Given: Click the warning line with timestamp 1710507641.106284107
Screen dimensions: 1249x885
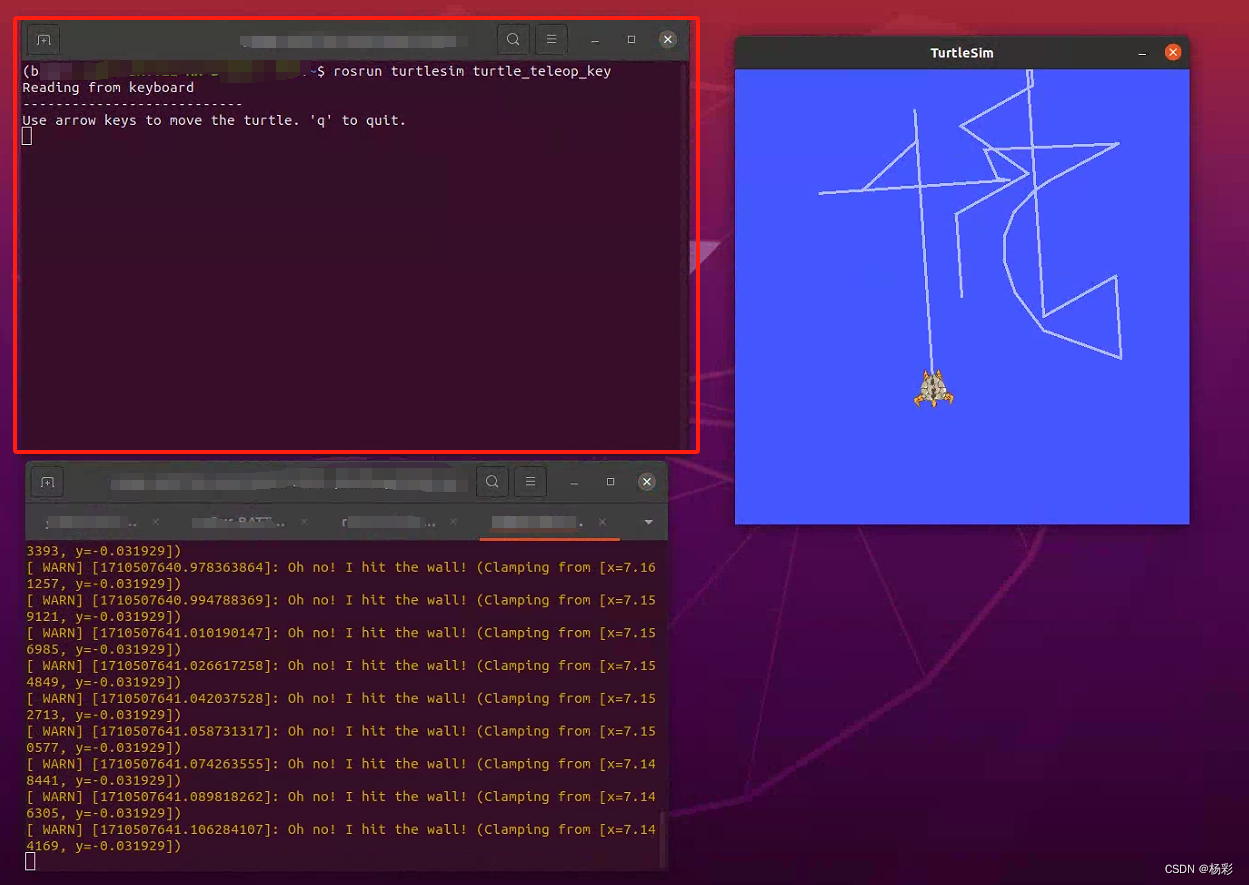Looking at the screenshot, I should coord(340,838).
